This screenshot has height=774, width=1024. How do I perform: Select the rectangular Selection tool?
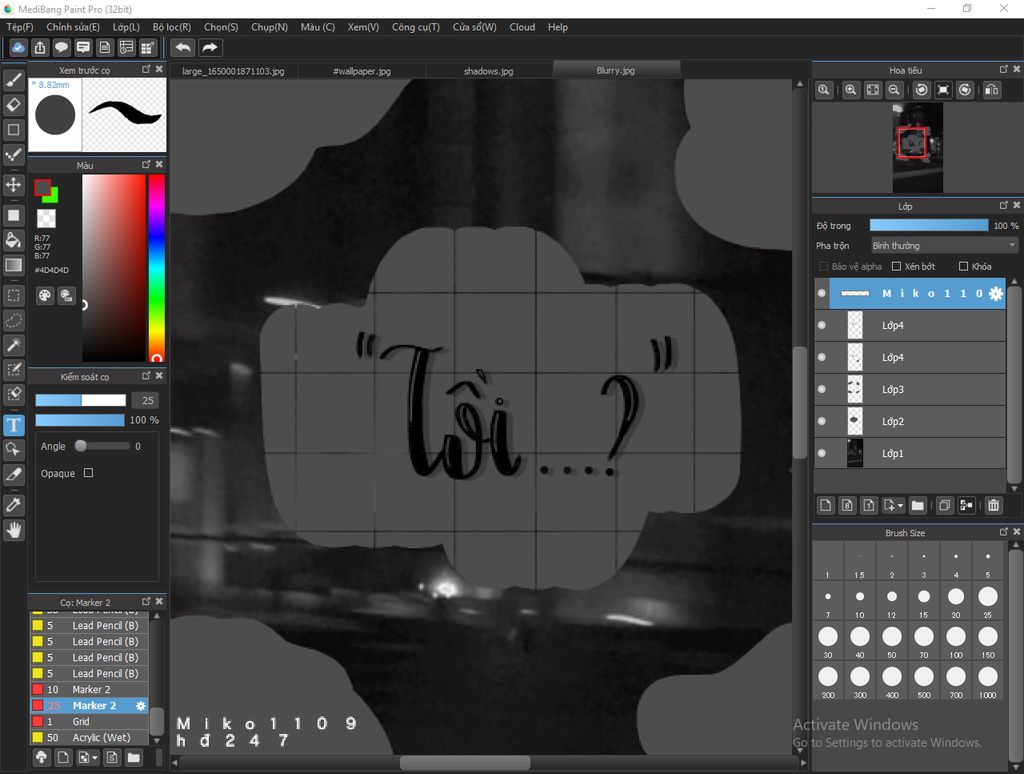click(14, 295)
